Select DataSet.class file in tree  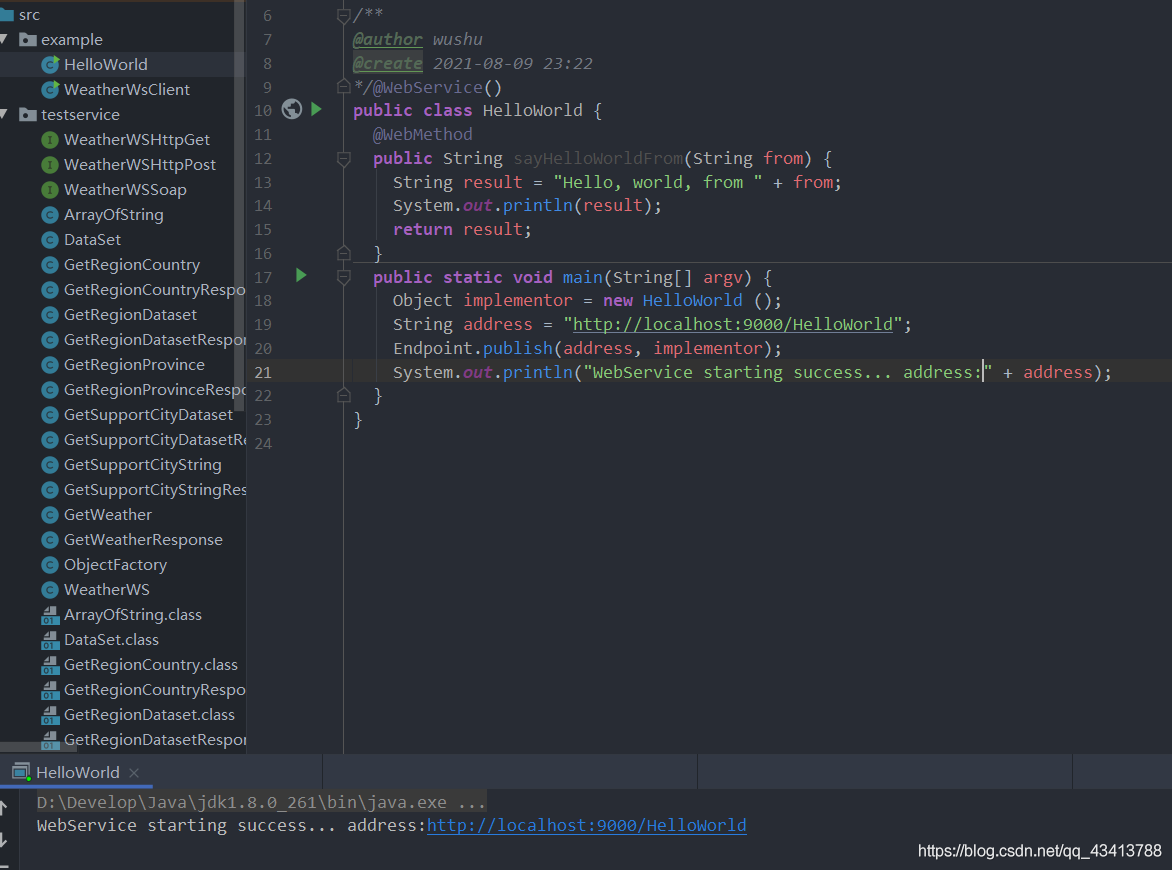(x=111, y=640)
